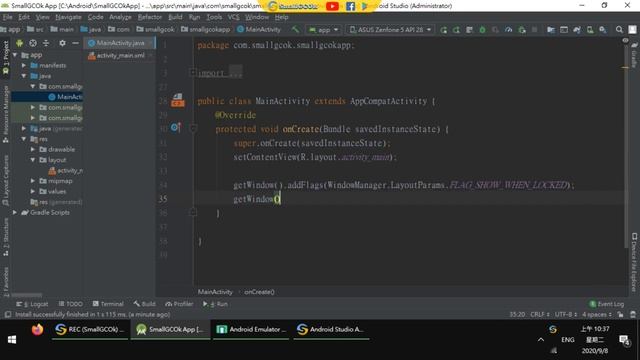Open the SDK Manager icon

pyautogui.click(x=603, y=30)
